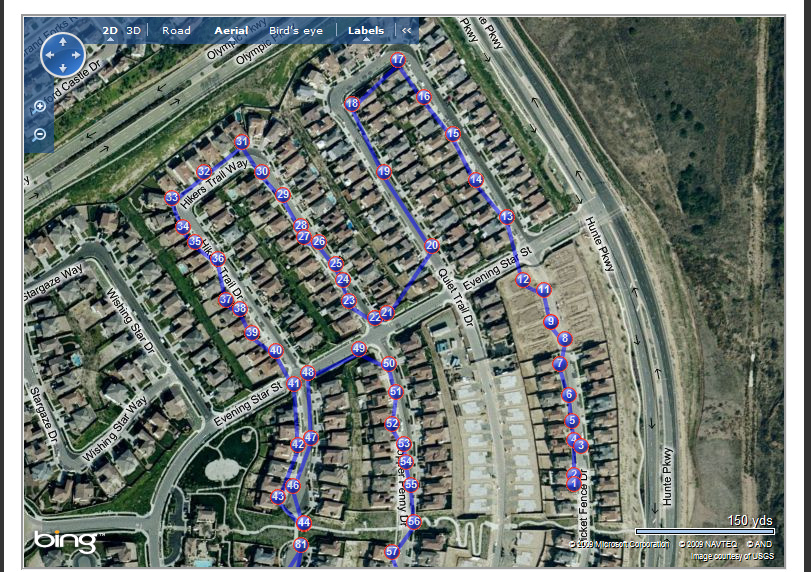
Task: Select route waypoint marker 31
Action: click(242, 142)
